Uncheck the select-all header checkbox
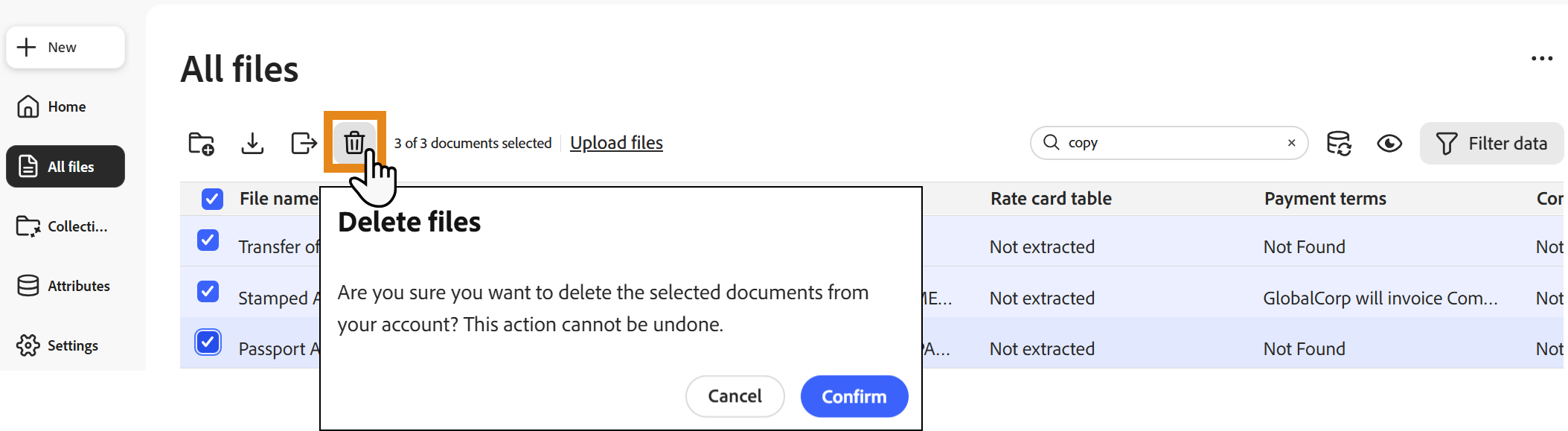The image size is (1568, 431). tap(212, 199)
